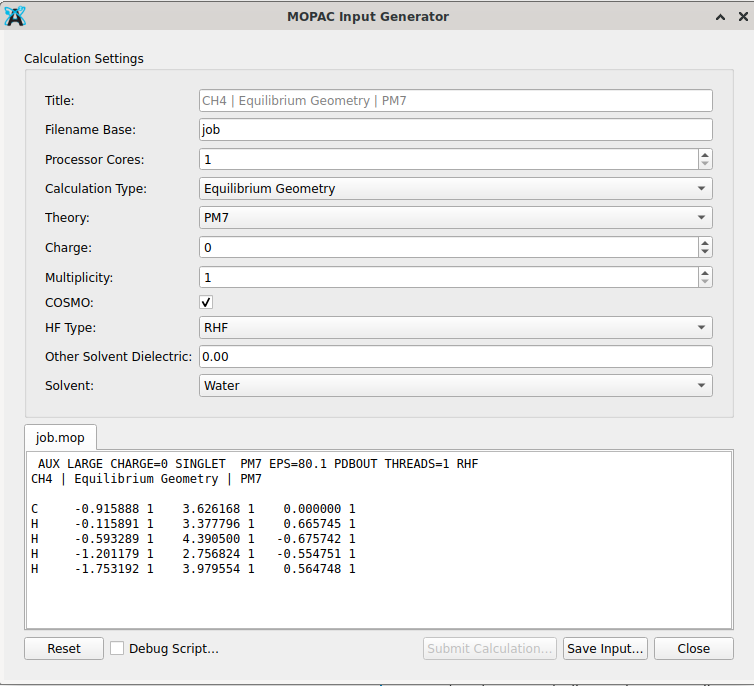Click the Theory label
Image resolution: width=754 pixels, height=686 pixels.
(x=67, y=218)
